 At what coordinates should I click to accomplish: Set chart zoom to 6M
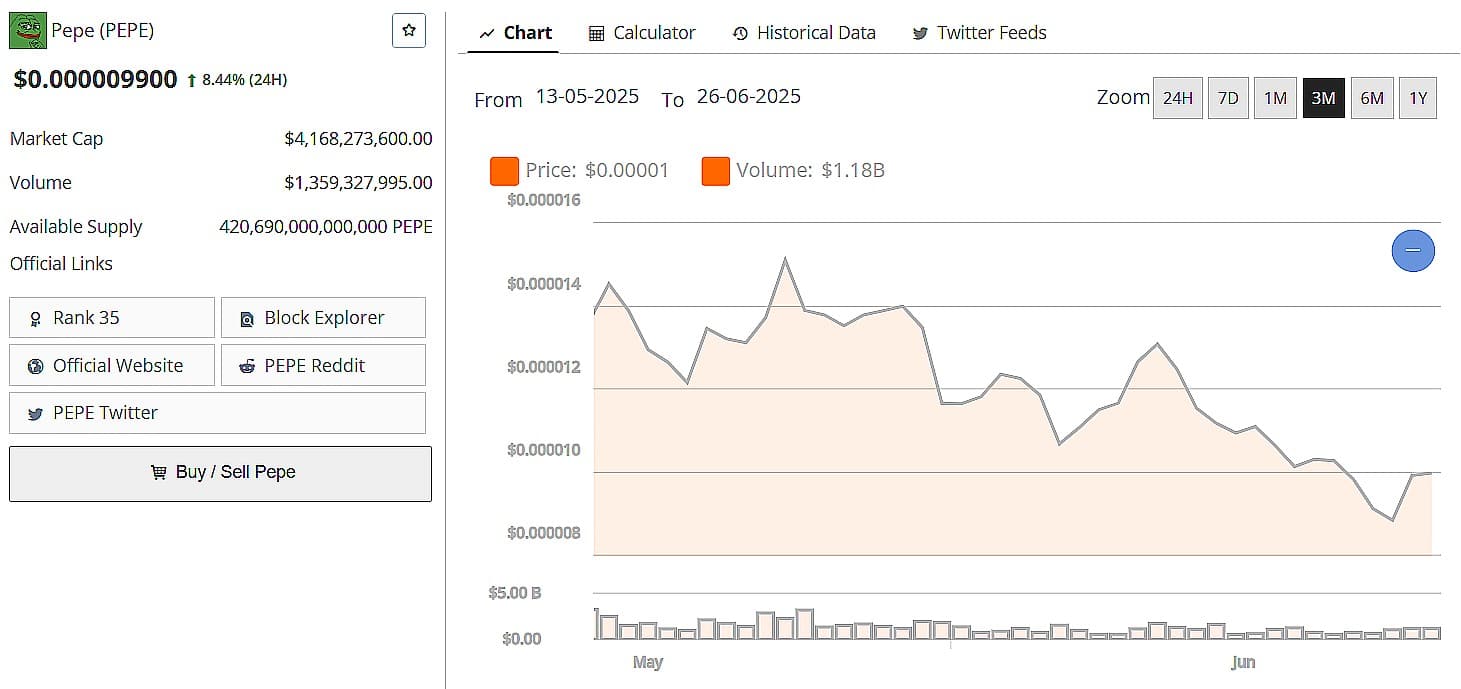click(x=1372, y=98)
